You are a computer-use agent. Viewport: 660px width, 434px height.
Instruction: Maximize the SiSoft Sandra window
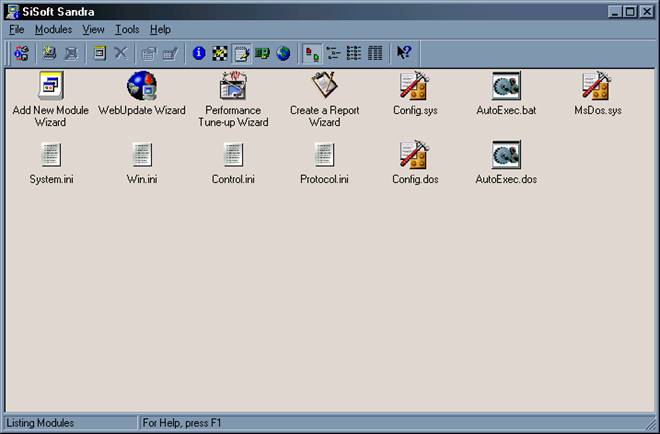(630, 12)
